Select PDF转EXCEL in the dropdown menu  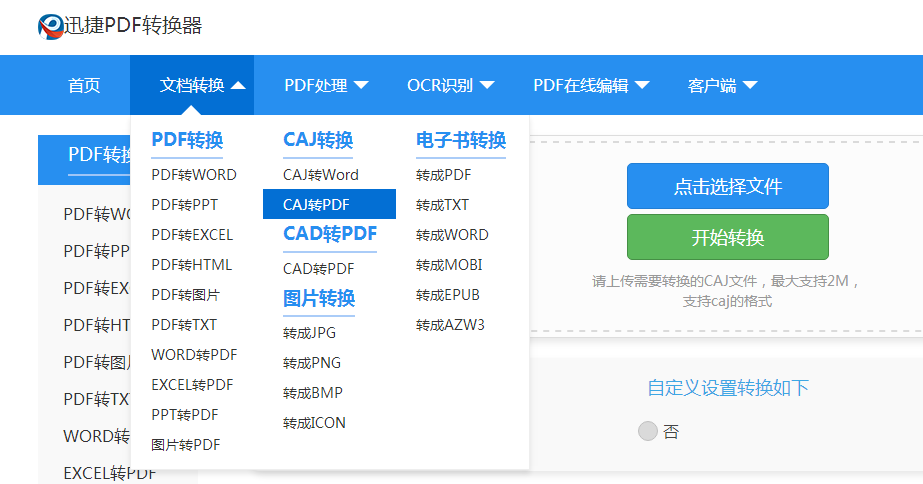point(192,235)
